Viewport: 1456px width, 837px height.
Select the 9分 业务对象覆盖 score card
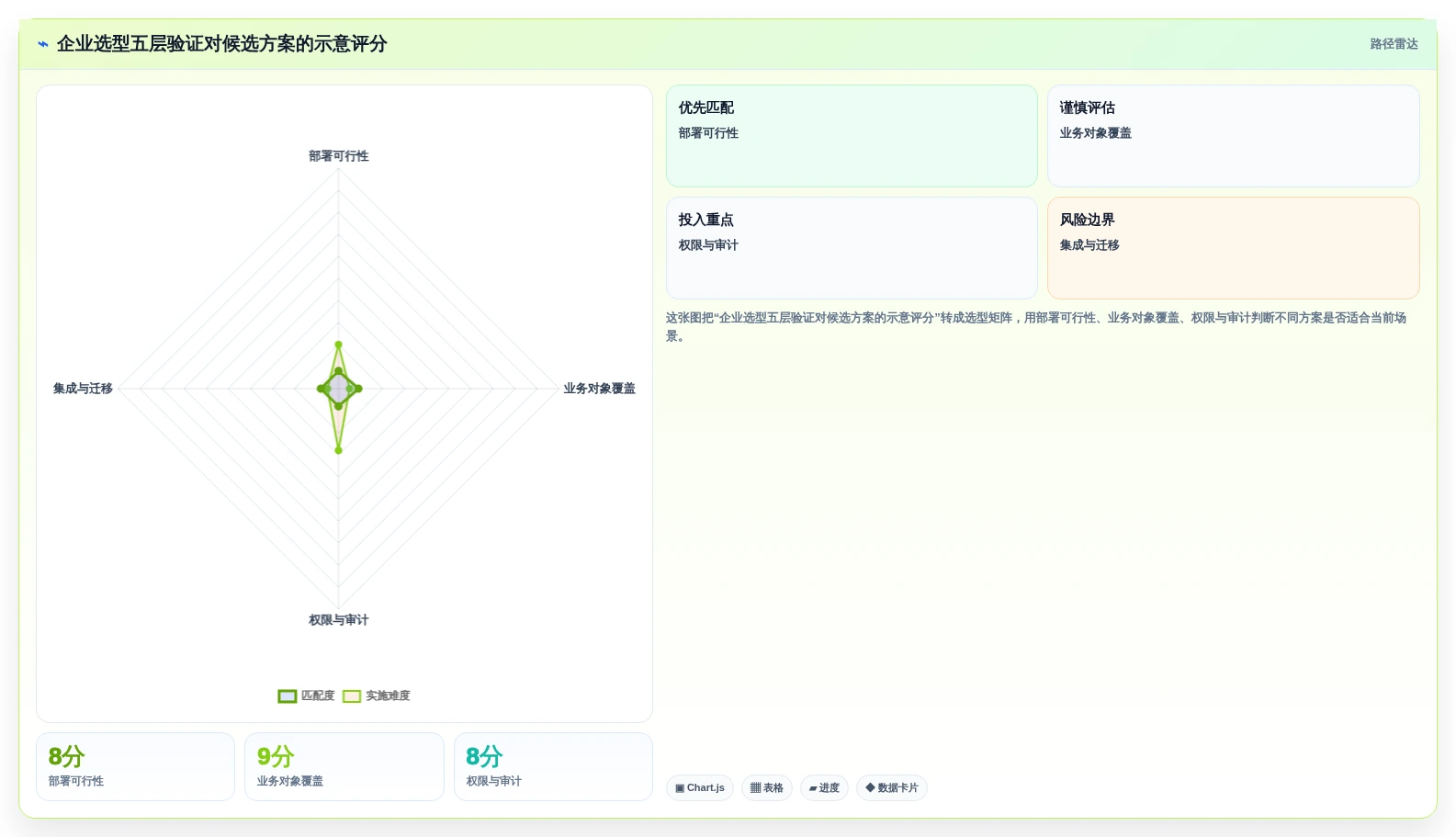point(344,766)
